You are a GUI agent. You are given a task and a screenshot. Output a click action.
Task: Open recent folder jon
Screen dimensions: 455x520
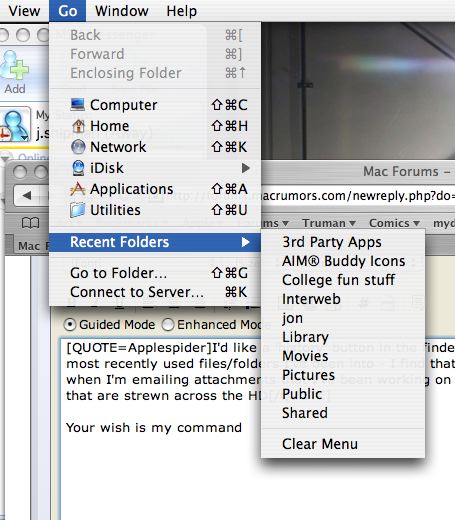coord(343,318)
